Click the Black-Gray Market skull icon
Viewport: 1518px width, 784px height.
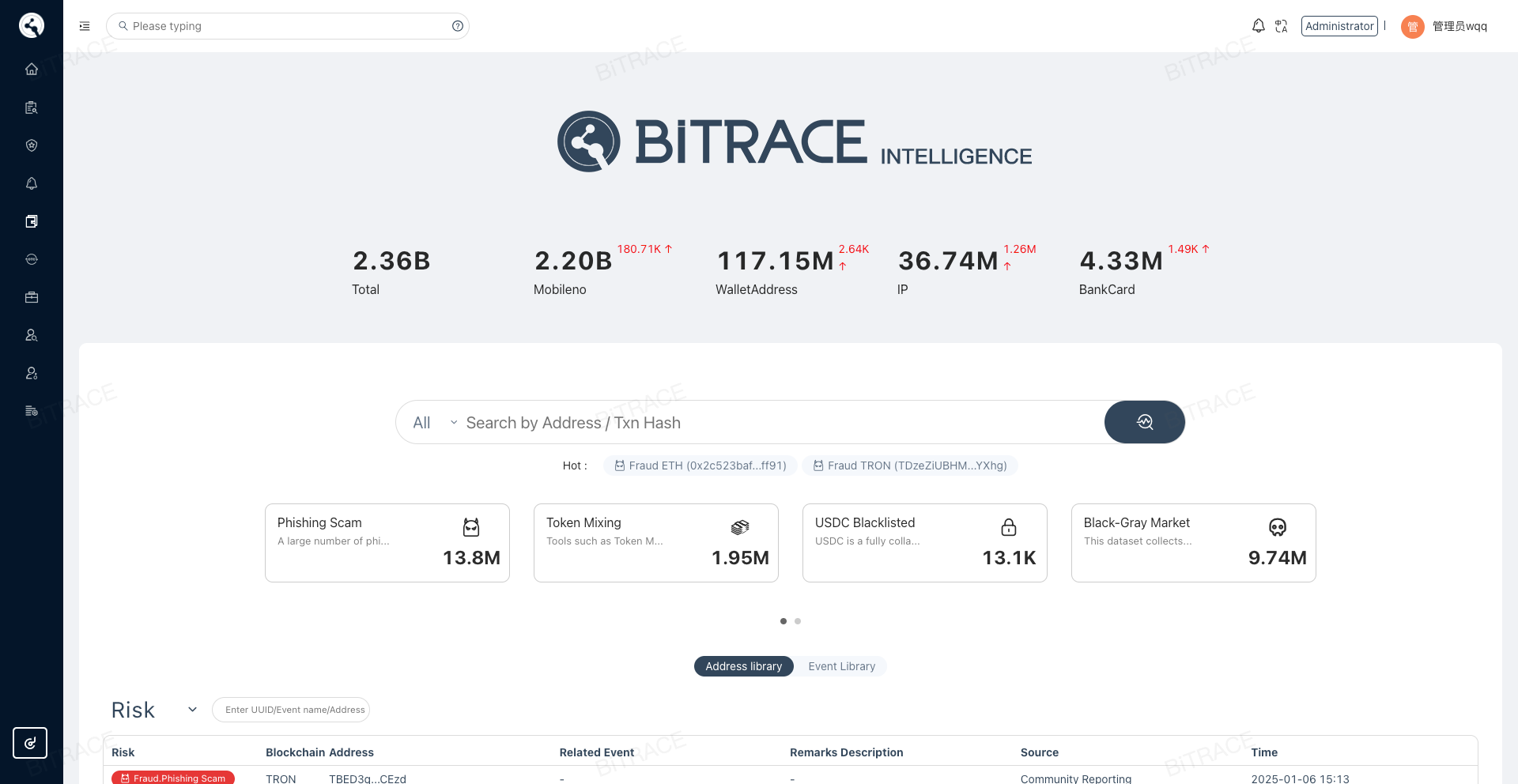tap(1278, 527)
